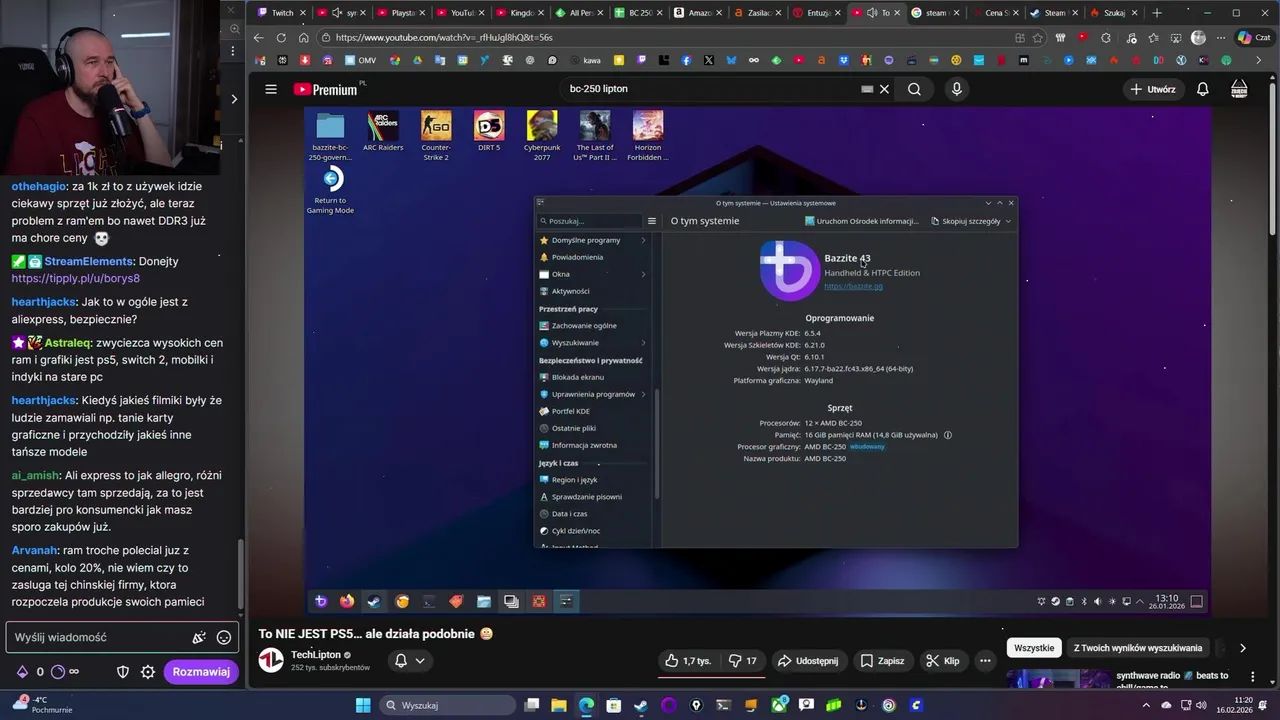Open the browser home page
This screenshot has width=1280, height=720.
(304, 38)
